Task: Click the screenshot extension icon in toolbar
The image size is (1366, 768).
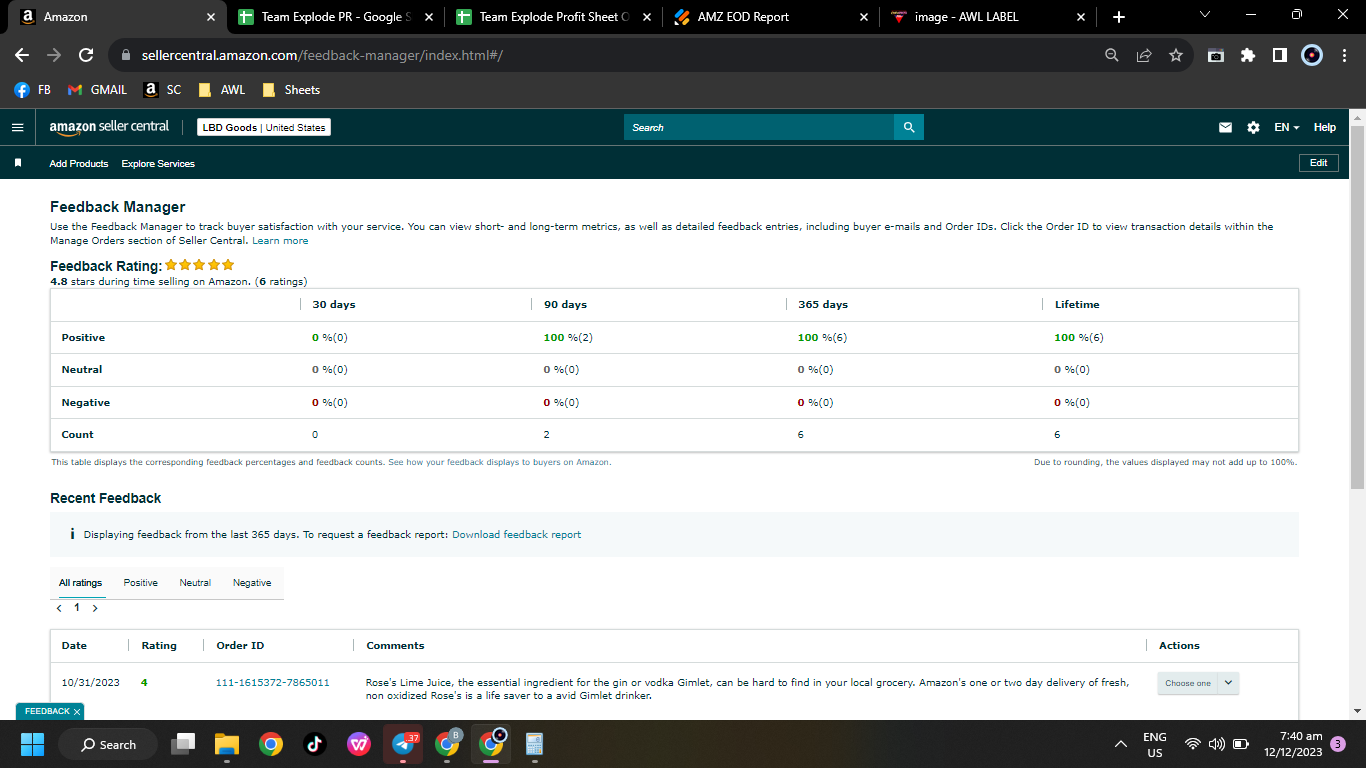Action: pos(1216,55)
